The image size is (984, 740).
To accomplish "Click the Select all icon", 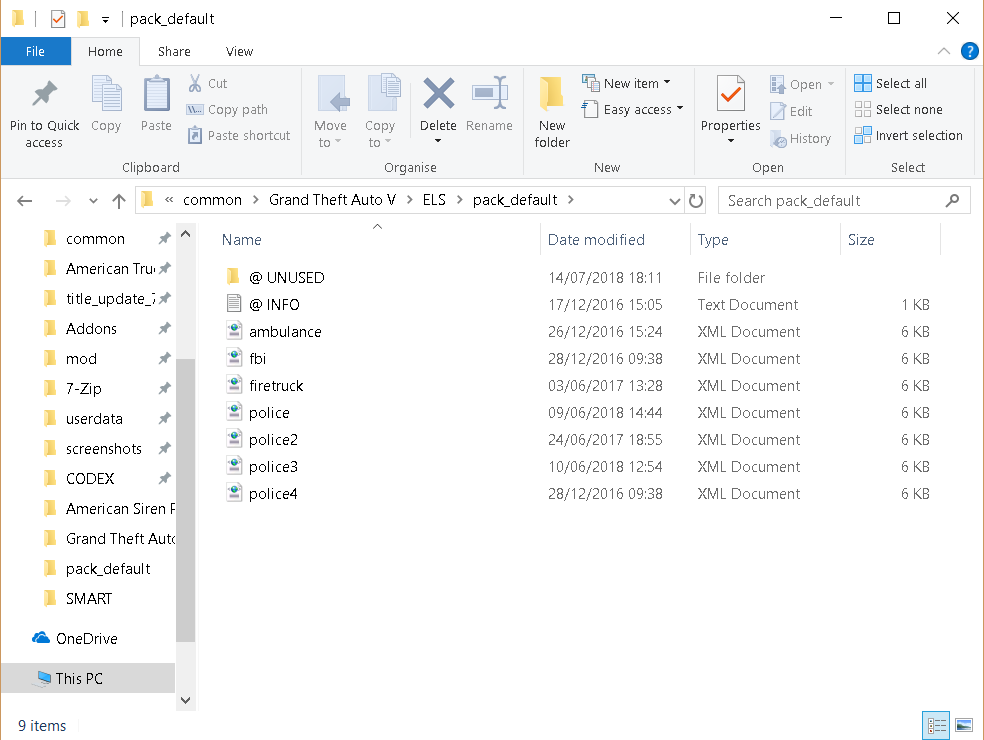I will (863, 84).
